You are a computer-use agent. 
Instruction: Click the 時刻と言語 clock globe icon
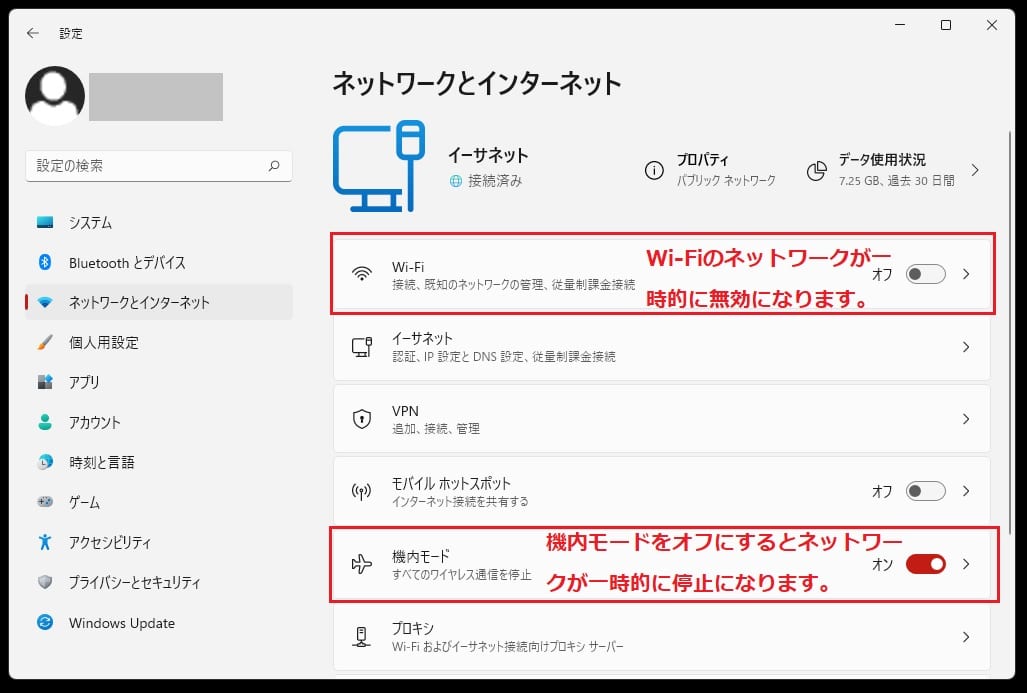coord(45,462)
